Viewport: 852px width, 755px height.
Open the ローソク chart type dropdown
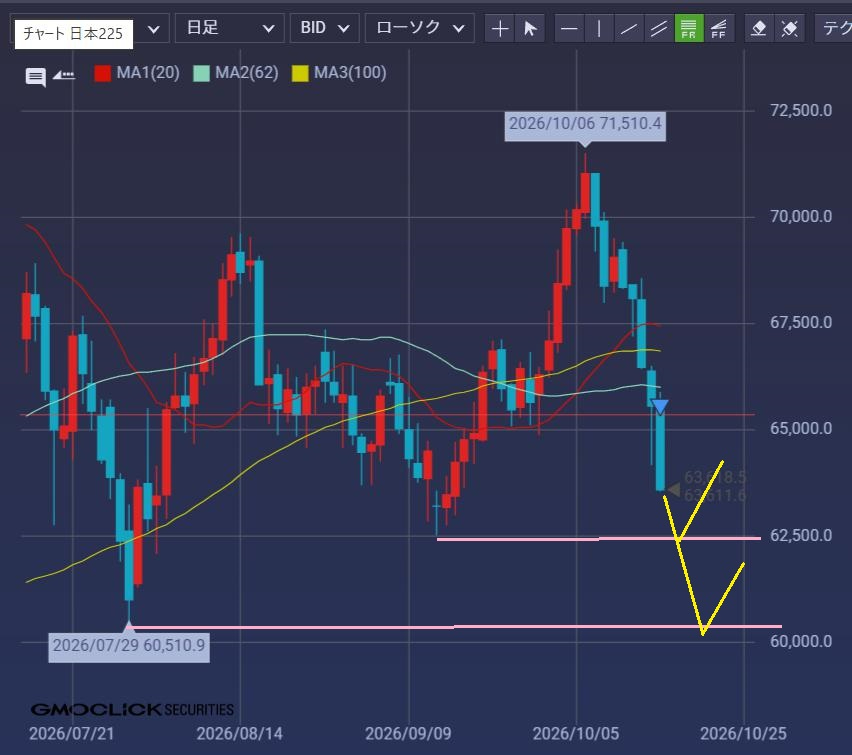point(419,28)
